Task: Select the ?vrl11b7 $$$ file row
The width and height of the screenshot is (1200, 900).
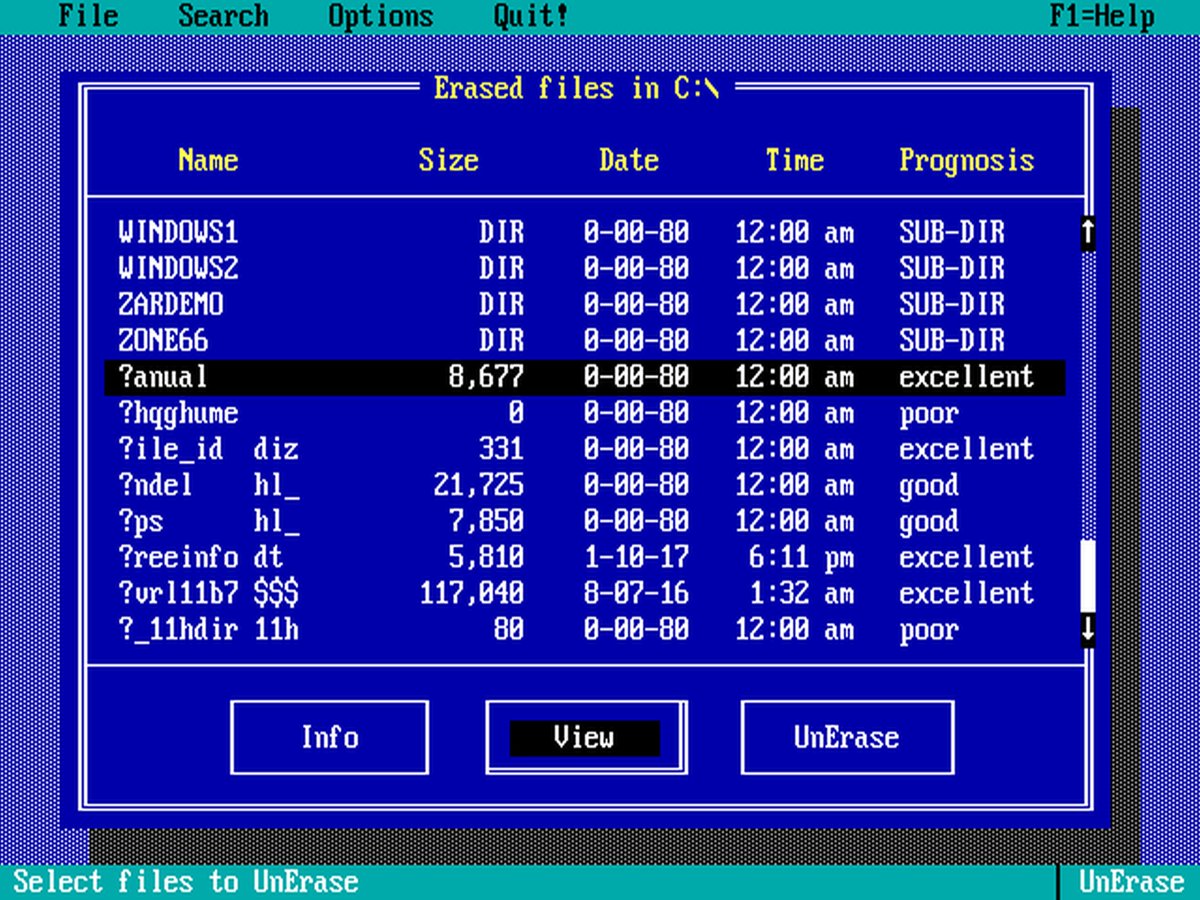Action: [x=584, y=593]
